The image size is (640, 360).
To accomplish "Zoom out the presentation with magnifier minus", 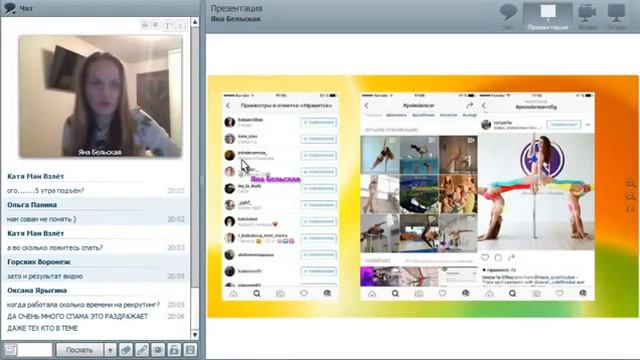I will [x=630, y=197].
